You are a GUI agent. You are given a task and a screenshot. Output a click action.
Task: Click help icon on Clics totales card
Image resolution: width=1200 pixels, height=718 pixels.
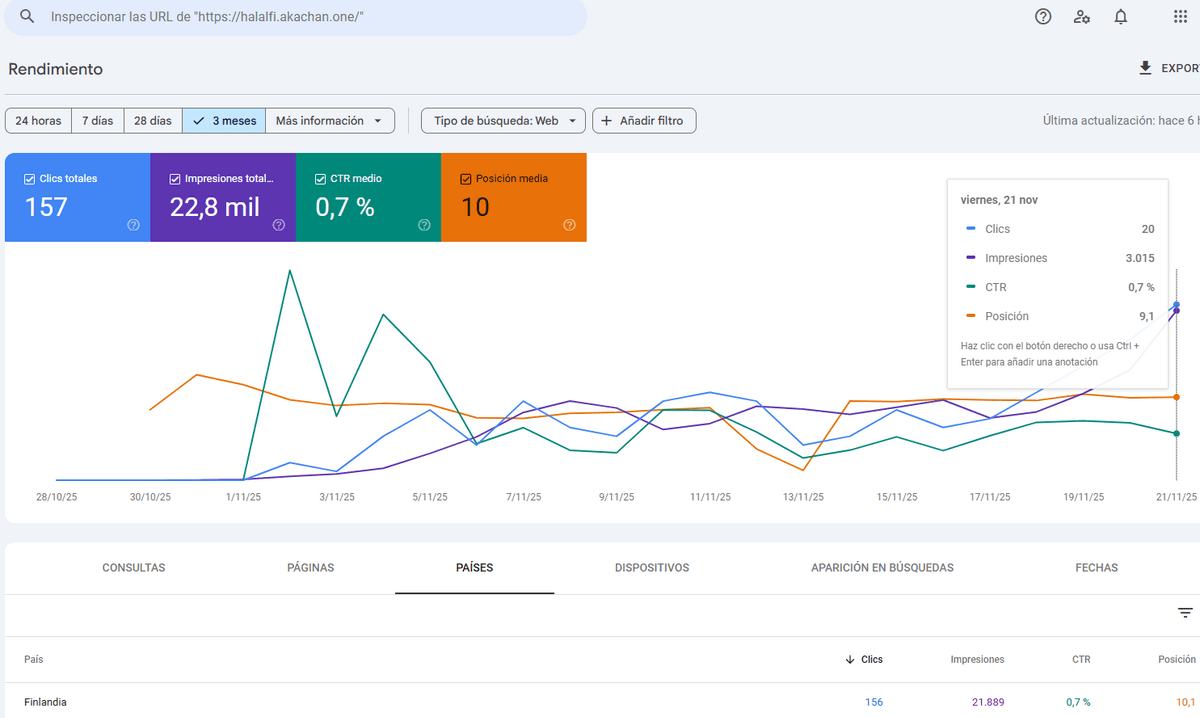pos(133,225)
